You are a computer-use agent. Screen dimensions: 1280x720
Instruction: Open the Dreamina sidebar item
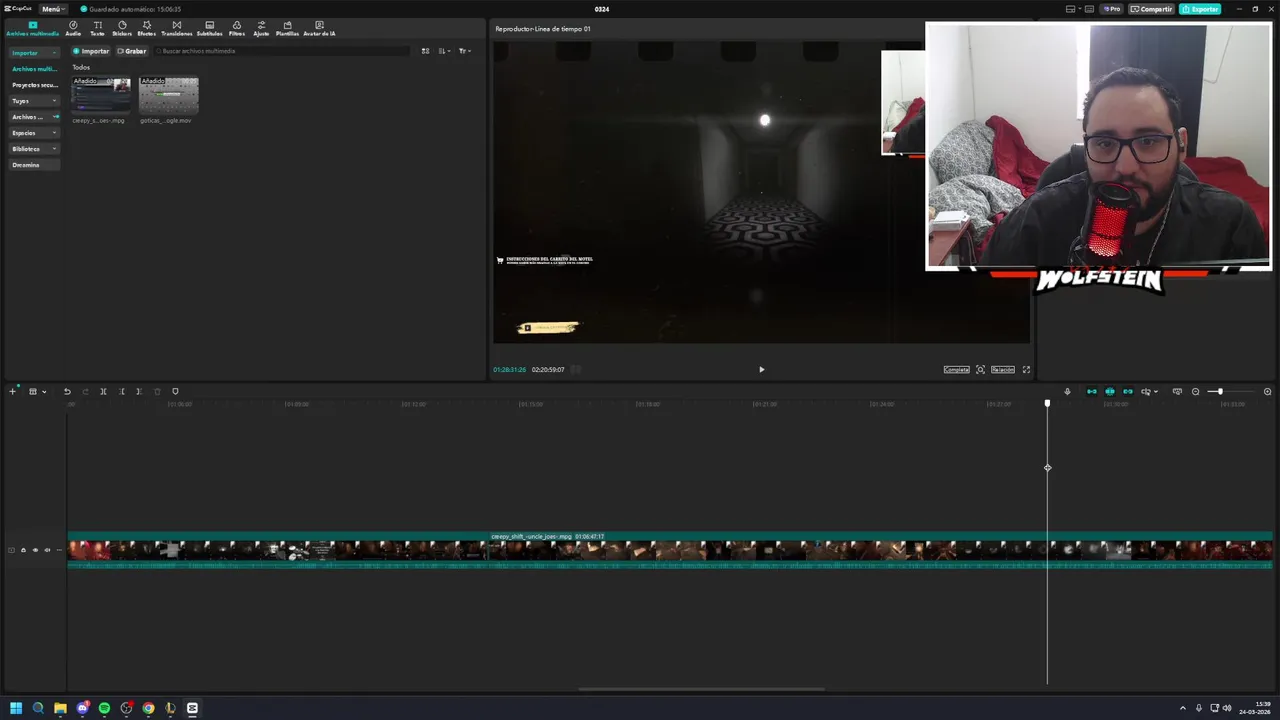coord(34,165)
